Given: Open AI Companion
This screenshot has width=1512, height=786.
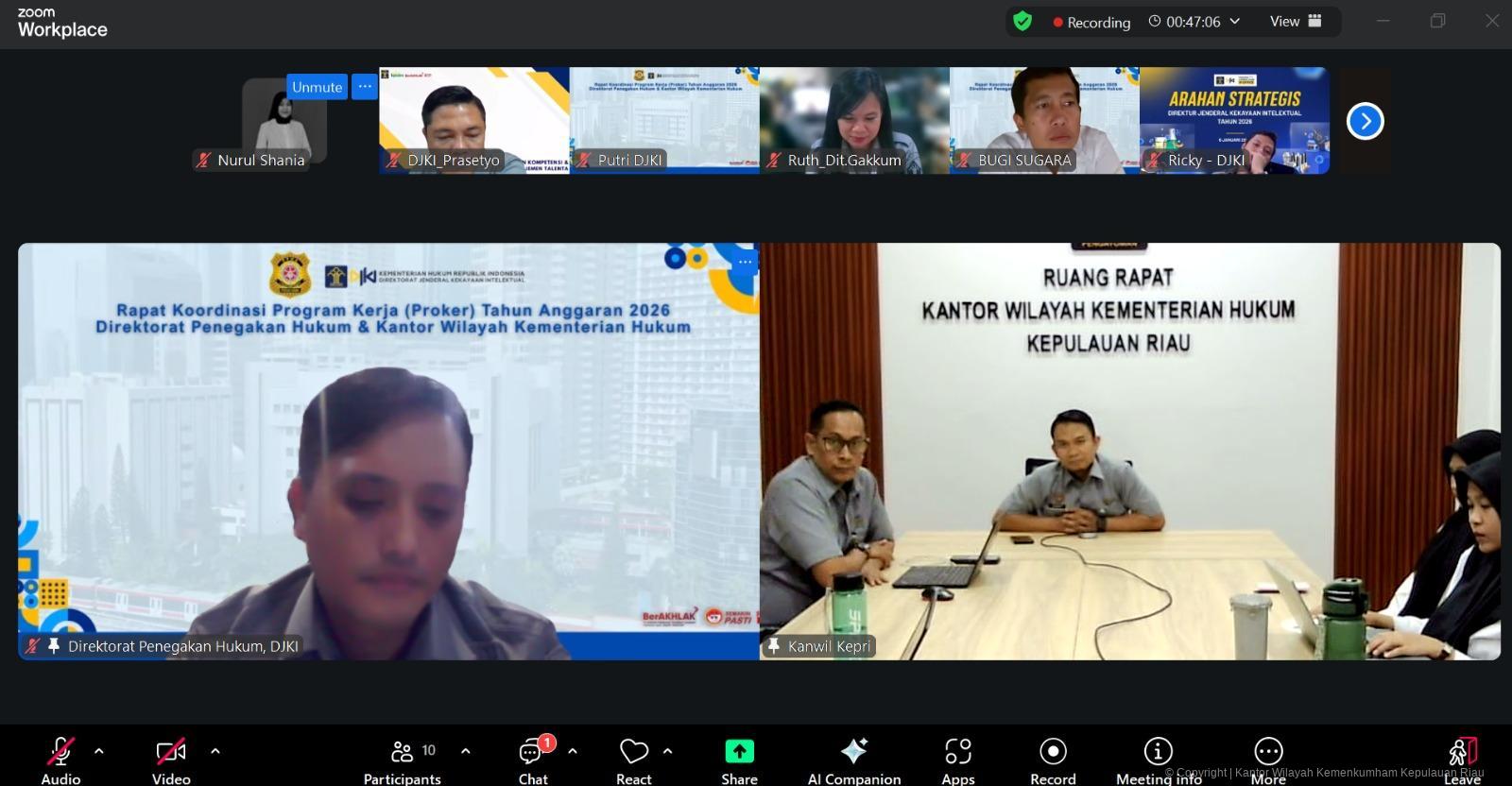Looking at the screenshot, I should [853, 752].
